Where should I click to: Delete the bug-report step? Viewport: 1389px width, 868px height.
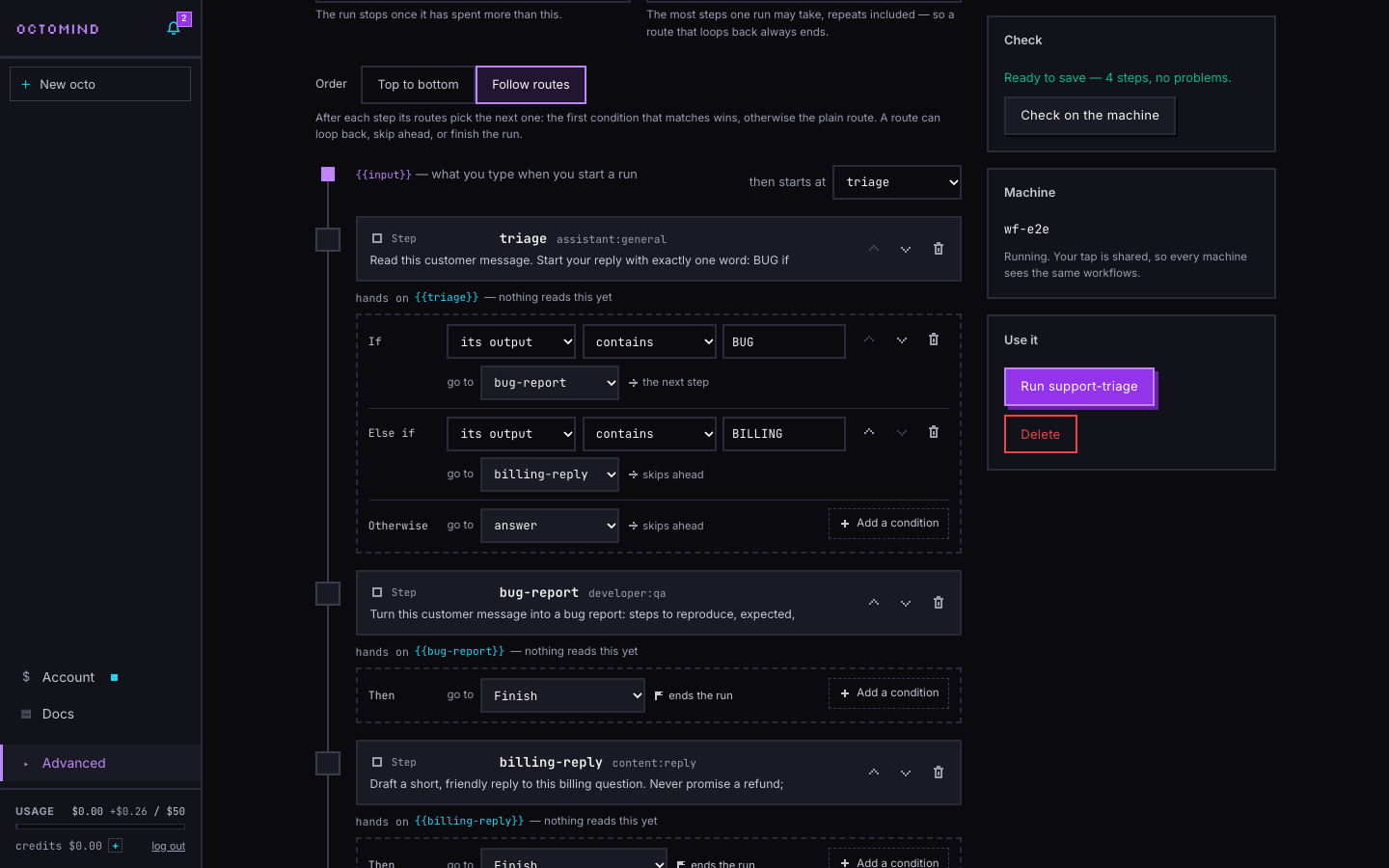(x=939, y=603)
